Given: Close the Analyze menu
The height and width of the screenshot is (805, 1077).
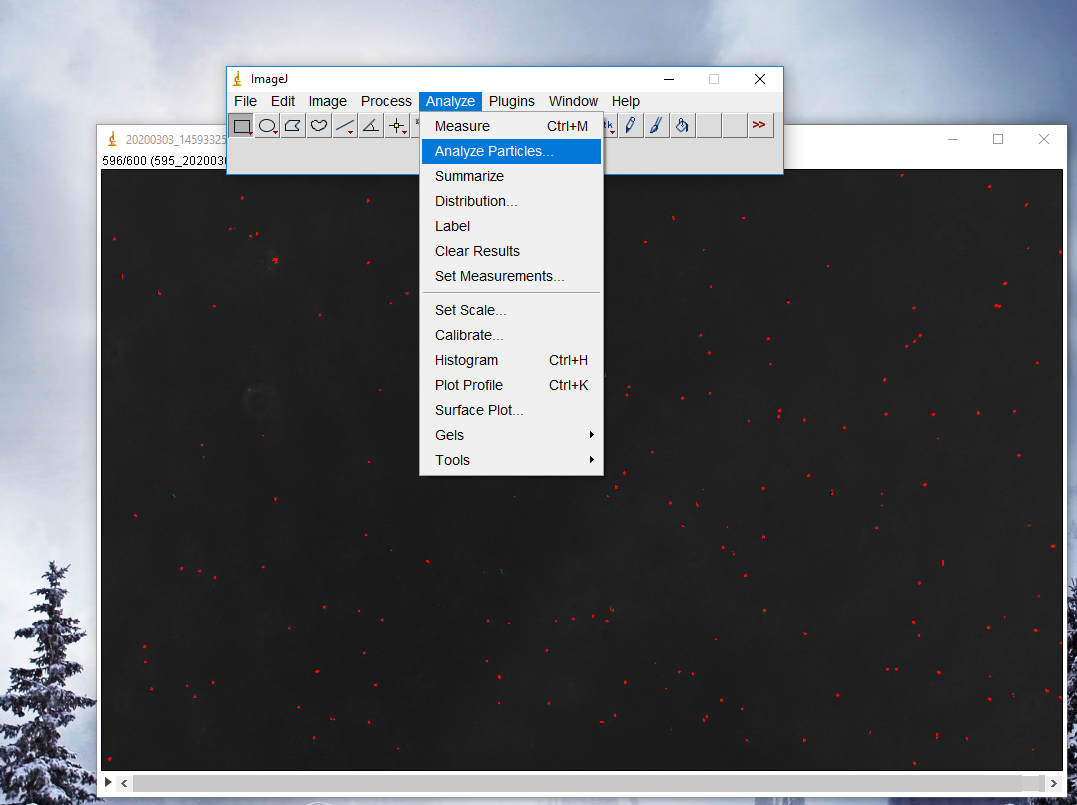Looking at the screenshot, I should click(x=450, y=101).
